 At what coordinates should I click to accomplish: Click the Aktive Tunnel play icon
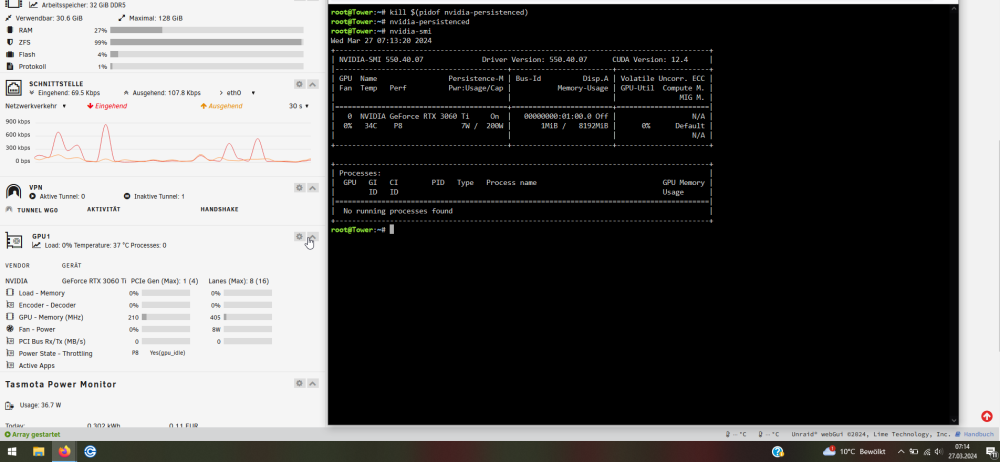click(x=33, y=197)
